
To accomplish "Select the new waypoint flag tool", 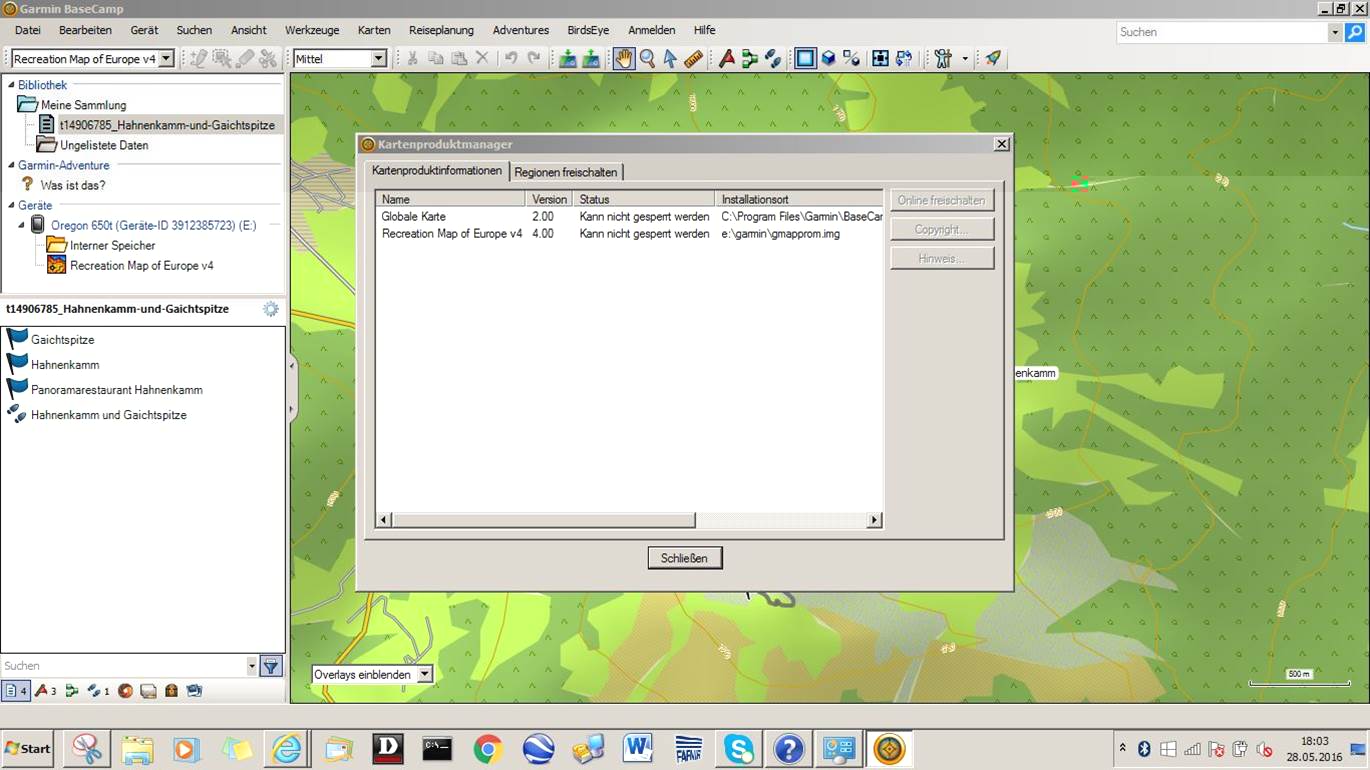I will (x=726, y=59).
